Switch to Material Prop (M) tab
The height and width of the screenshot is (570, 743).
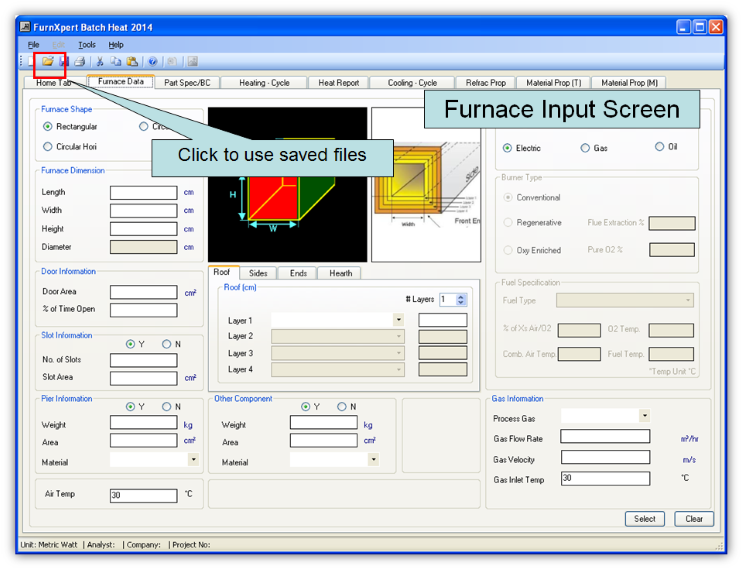coord(629,83)
